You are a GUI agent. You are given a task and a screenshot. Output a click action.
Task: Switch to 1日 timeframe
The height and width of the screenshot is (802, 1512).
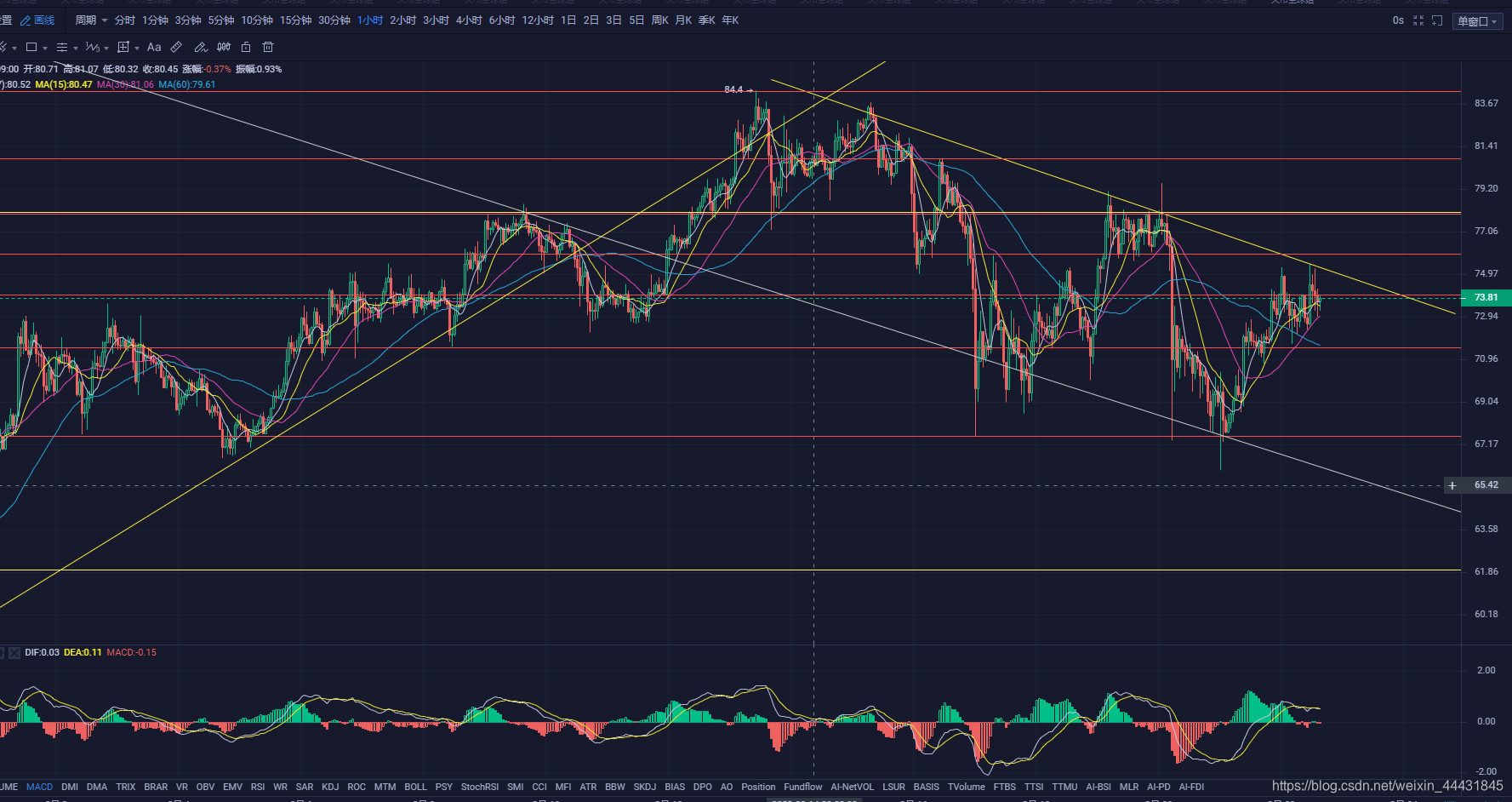tap(568, 20)
